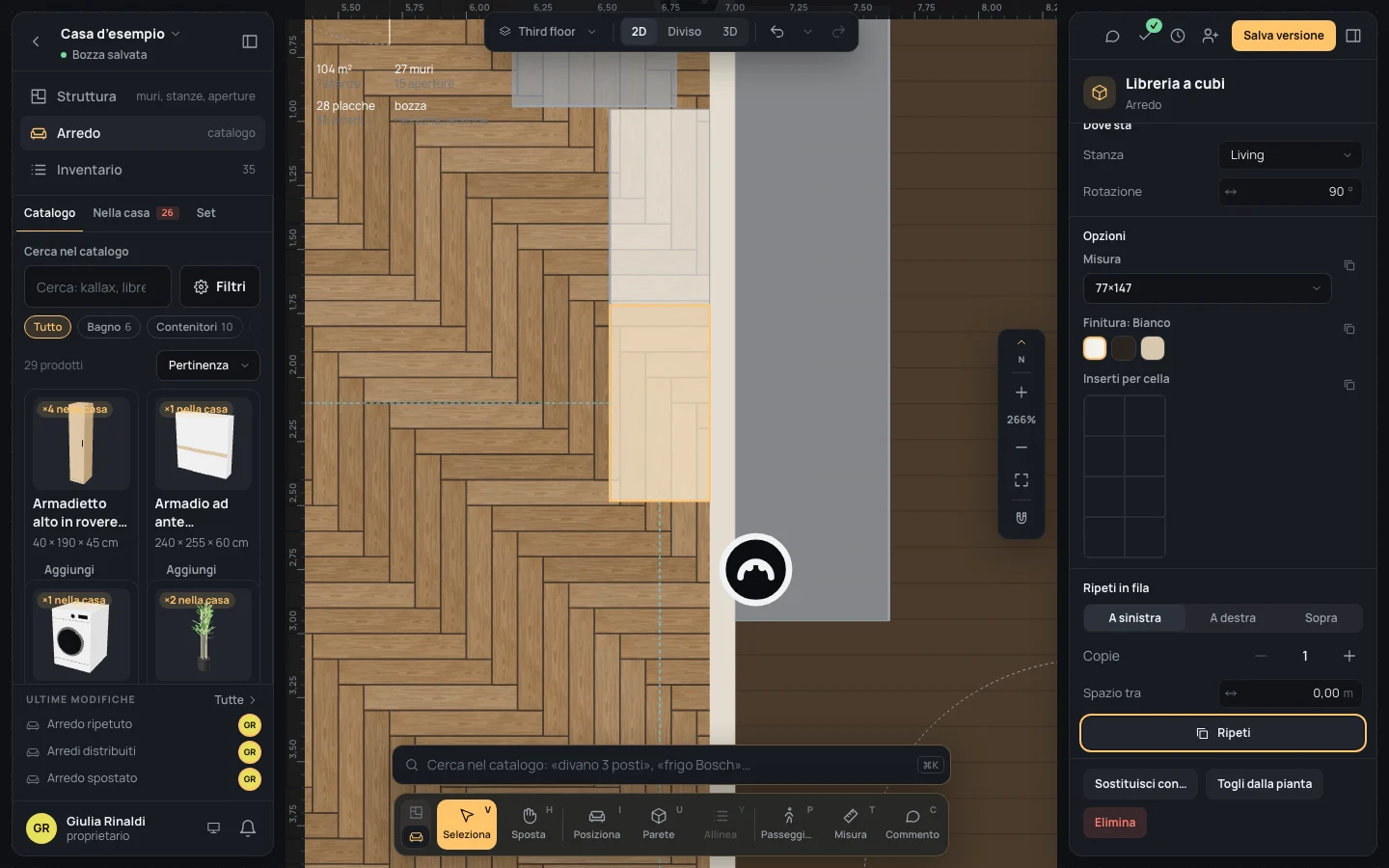
Task: Open the Pertinenza sort dropdown
Action: point(208,366)
